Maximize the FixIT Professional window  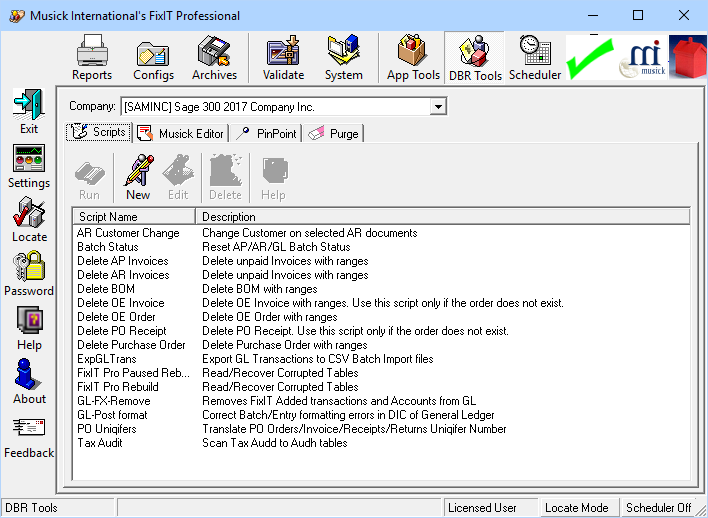[638, 16]
